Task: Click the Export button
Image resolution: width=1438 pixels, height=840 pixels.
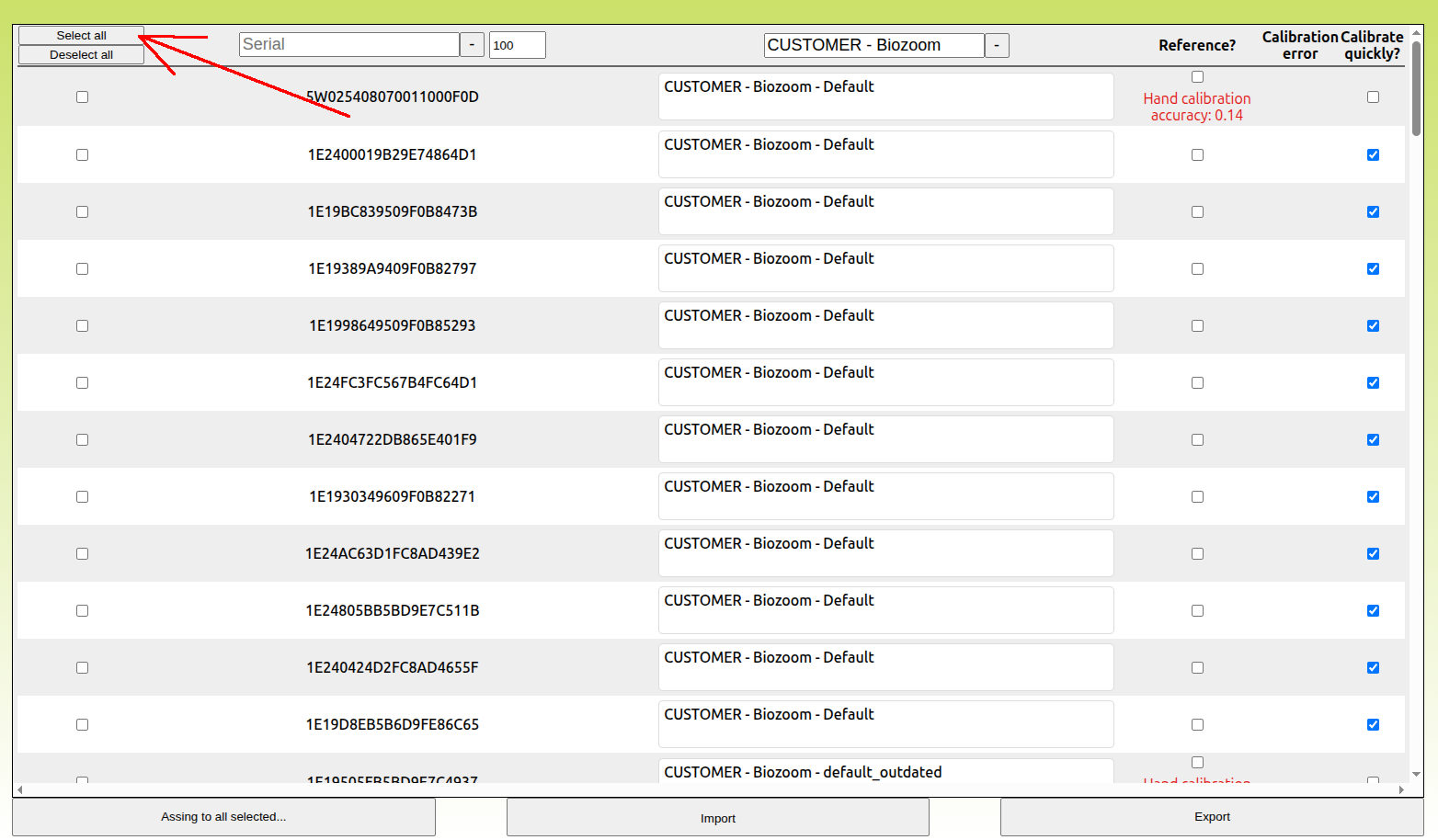Action: (1211, 817)
